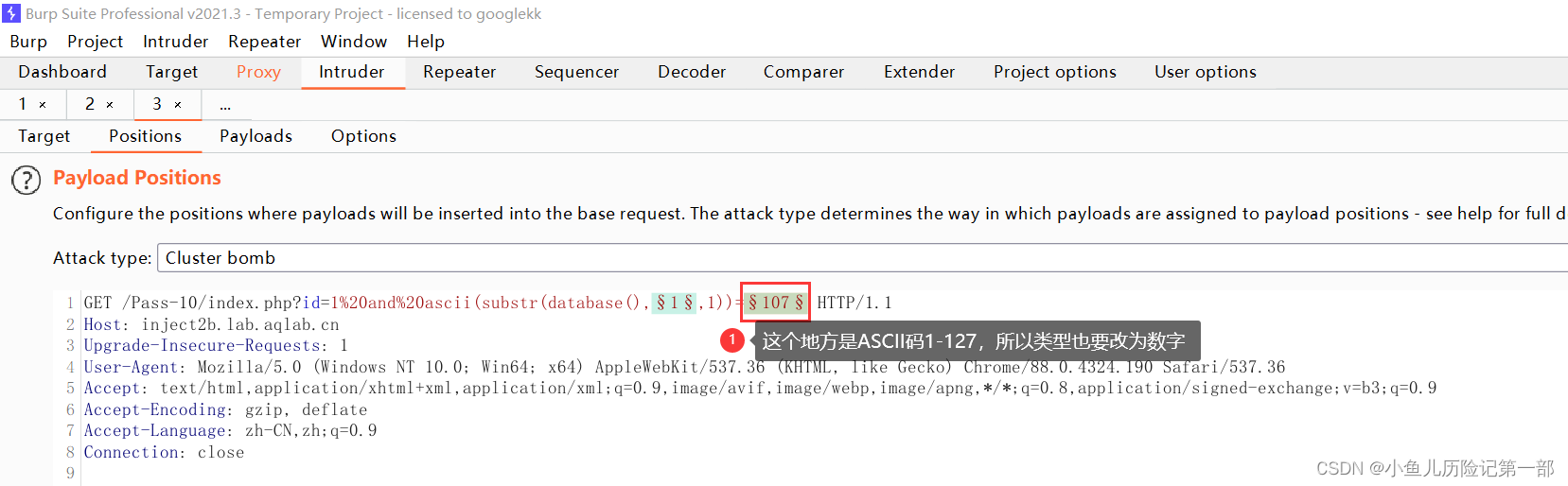Open the Attack type dropdown showing Cluster bomb
Viewport: 1568px width, 486px height.
[x=862, y=258]
